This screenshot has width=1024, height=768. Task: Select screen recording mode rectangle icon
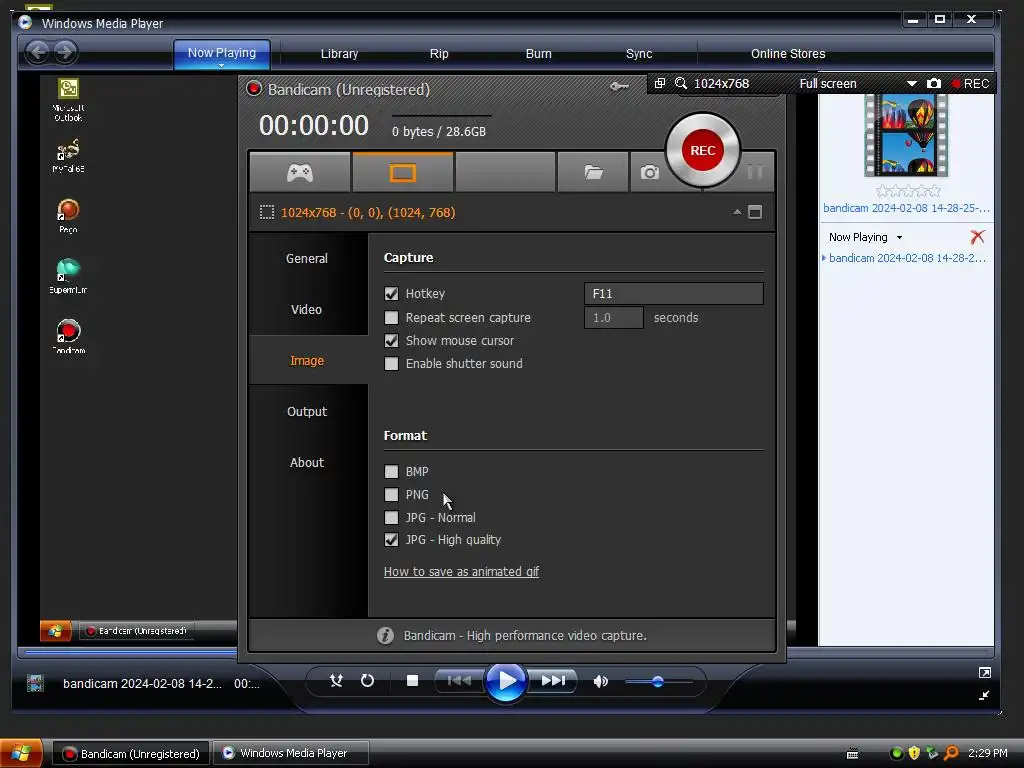click(402, 172)
